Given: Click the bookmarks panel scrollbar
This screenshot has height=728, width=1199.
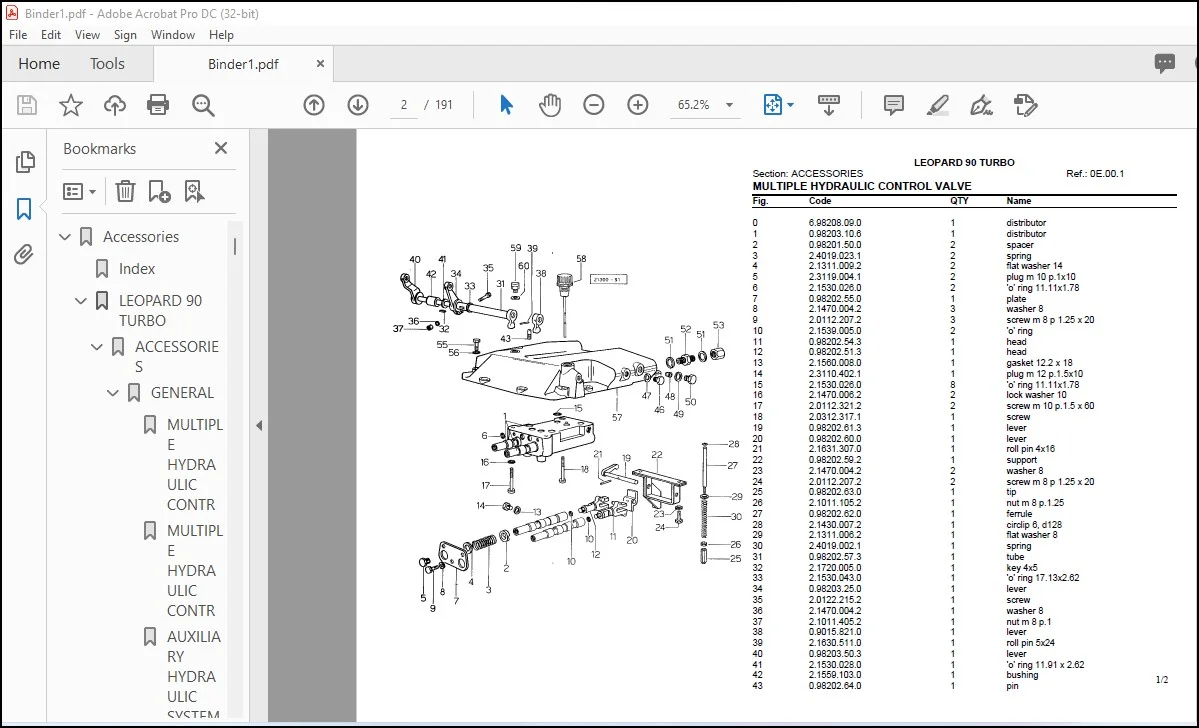Looking at the screenshot, I should pos(236,246).
